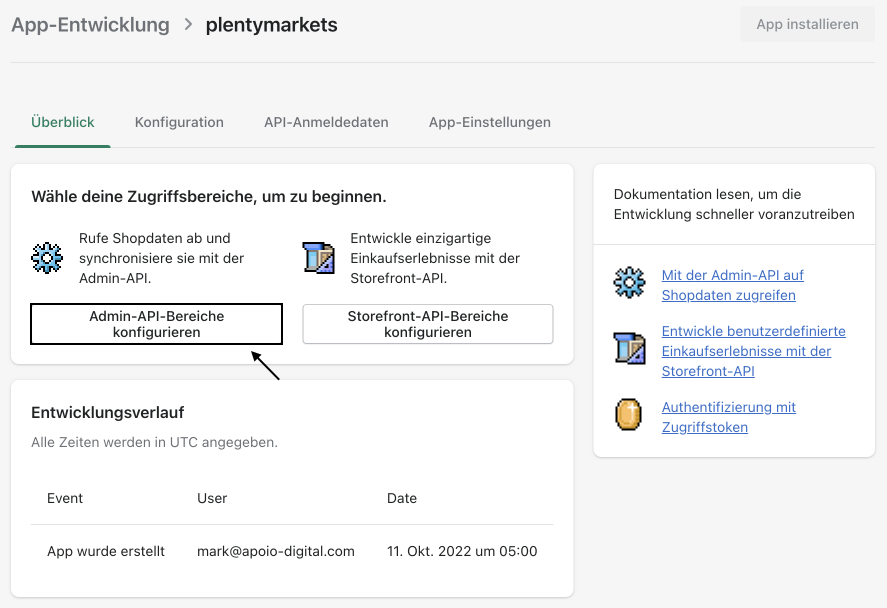Click the mark@apoio-digital.com user cell

point(275,551)
